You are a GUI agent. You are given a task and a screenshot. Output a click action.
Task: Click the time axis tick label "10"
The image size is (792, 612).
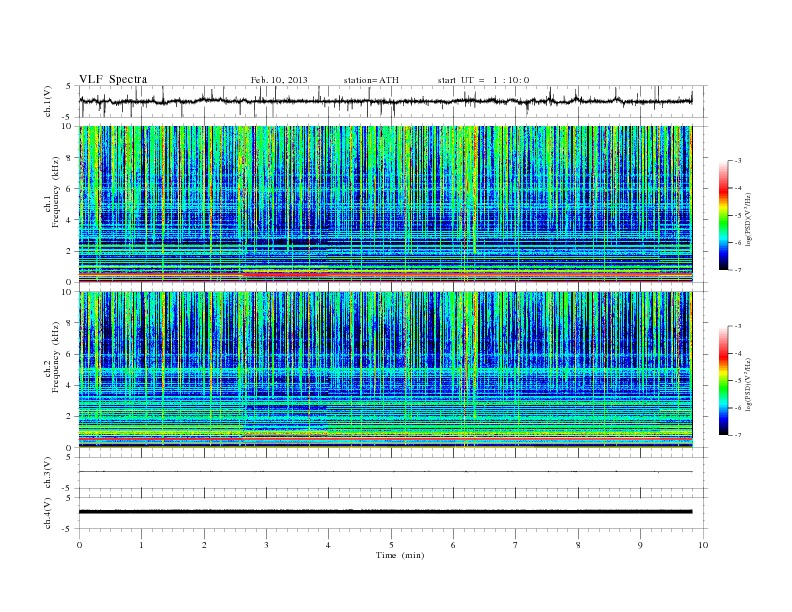pos(703,545)
